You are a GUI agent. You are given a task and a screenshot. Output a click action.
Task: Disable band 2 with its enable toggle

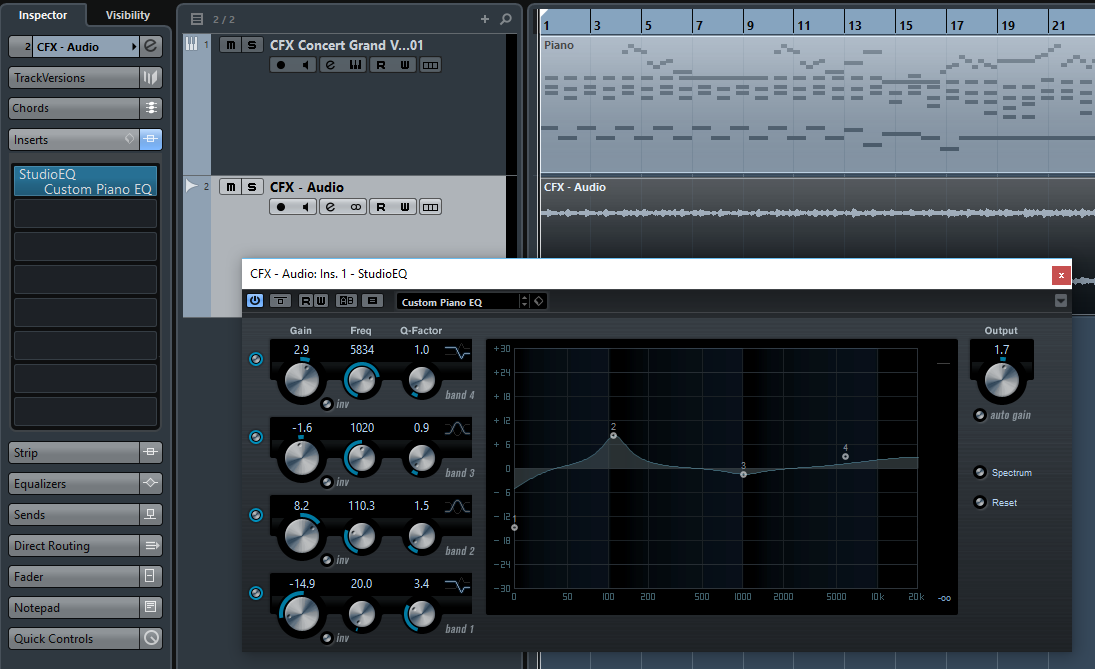coord(256,515)
